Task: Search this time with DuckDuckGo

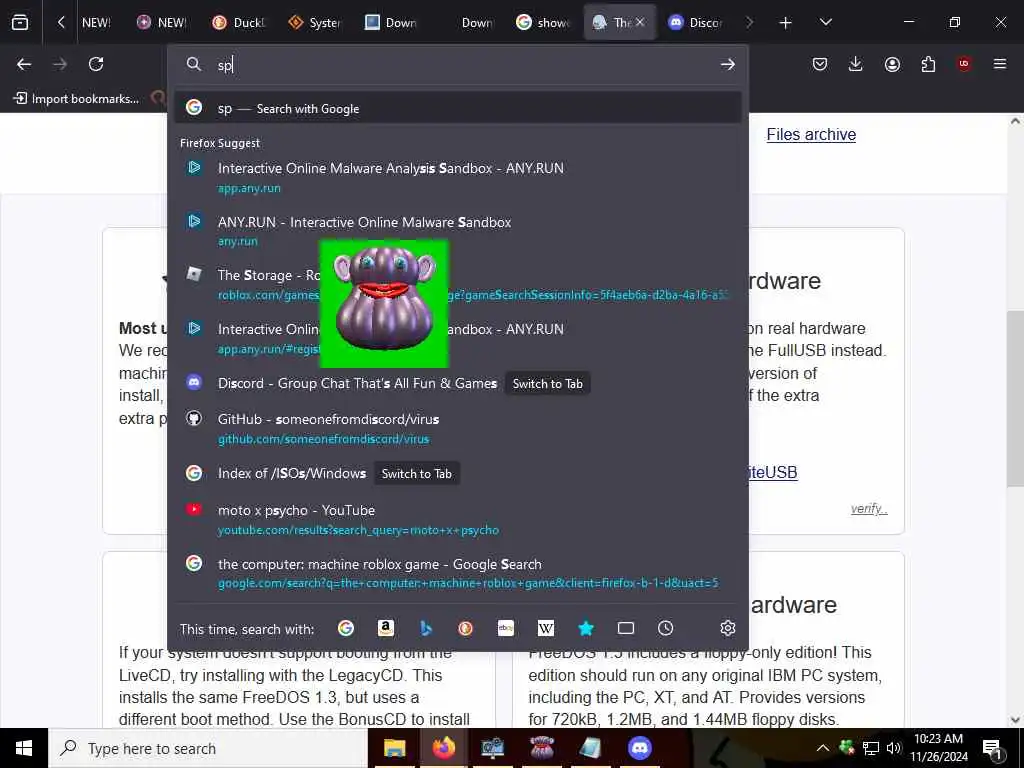Action: [x=466, y=628]
